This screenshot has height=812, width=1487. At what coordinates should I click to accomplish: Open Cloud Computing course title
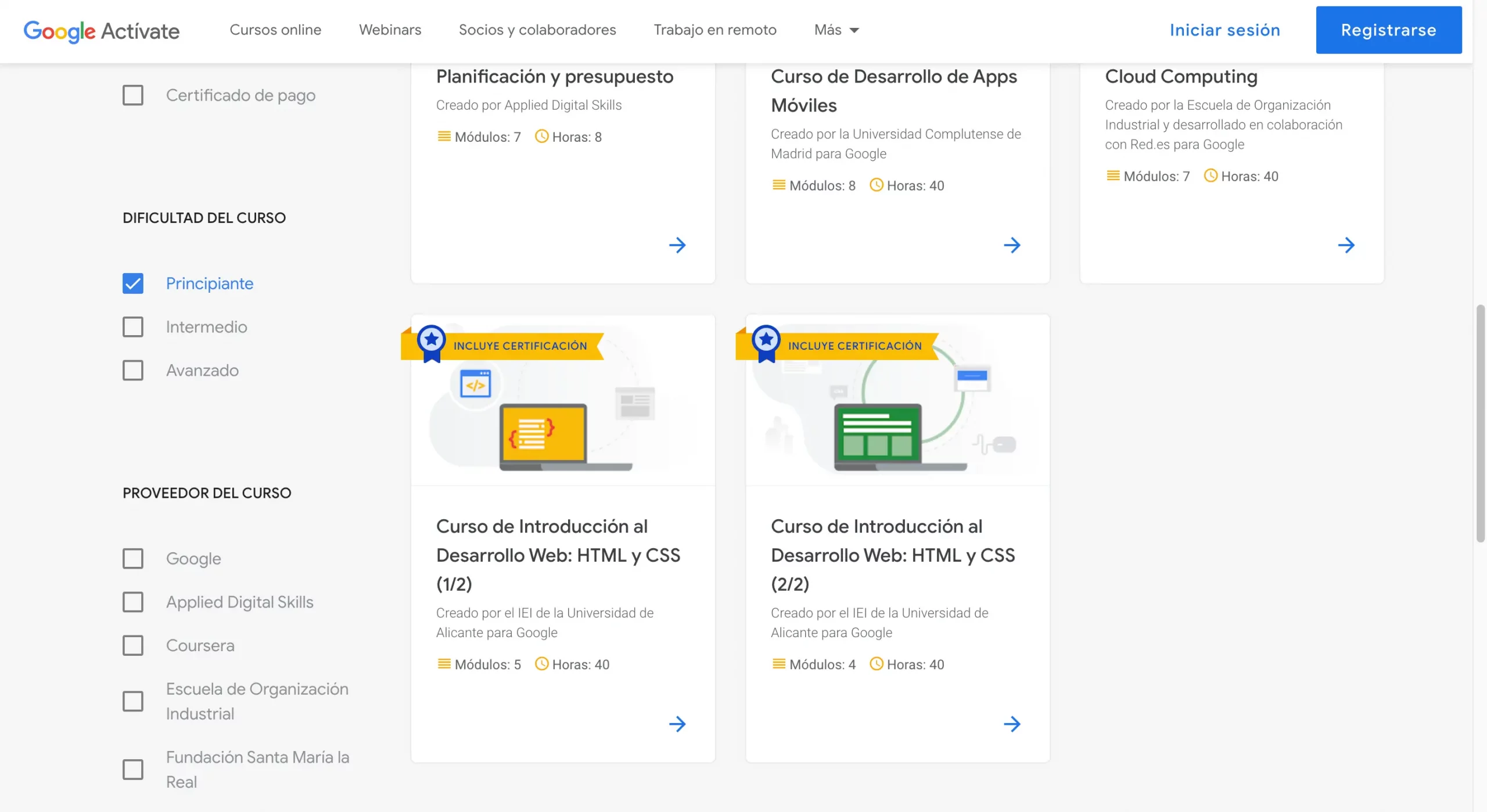[1181, 77]
